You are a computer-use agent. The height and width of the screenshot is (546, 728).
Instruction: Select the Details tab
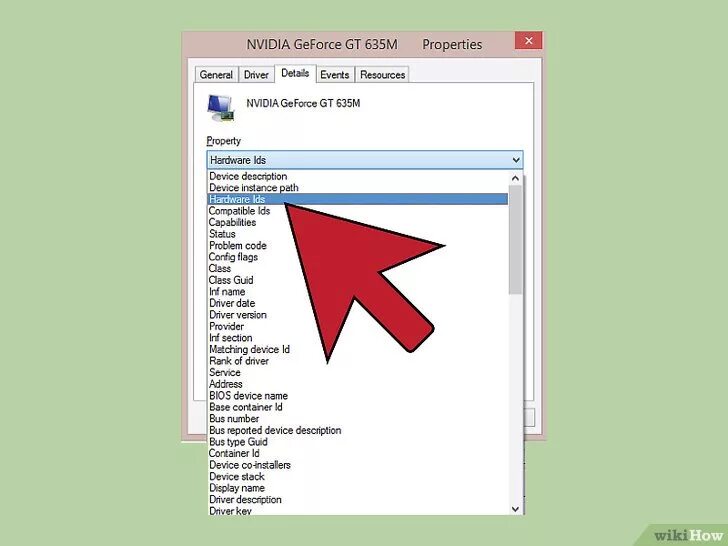tap(295, 73)
